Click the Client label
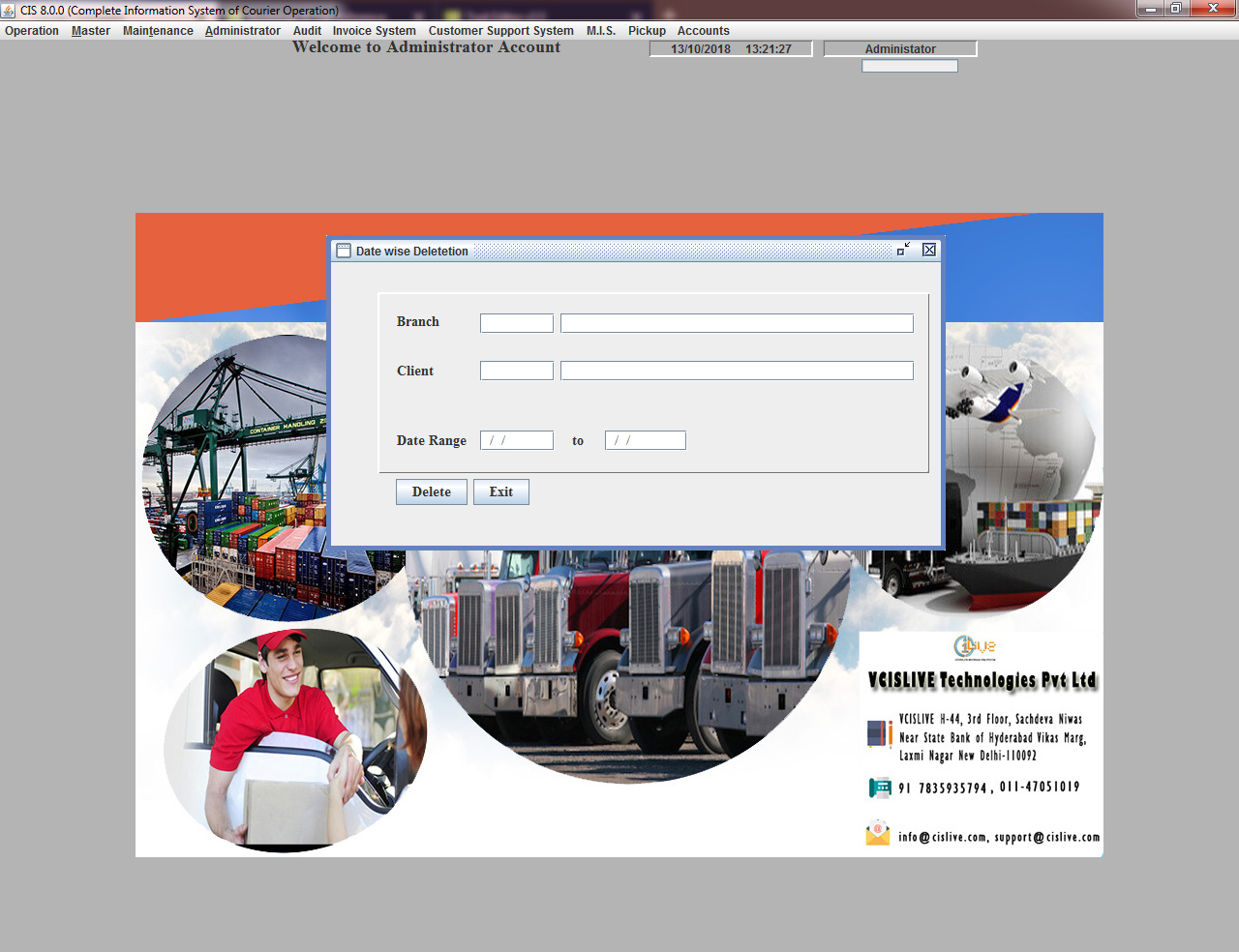The height and width of the screenshot is (952, 1239). (415, 371)
